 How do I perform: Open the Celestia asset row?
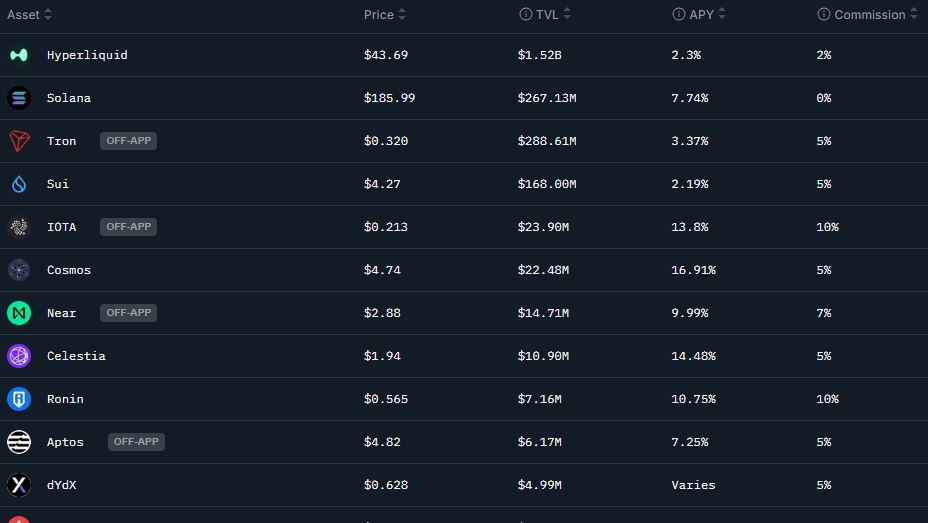tap(464, 356)
